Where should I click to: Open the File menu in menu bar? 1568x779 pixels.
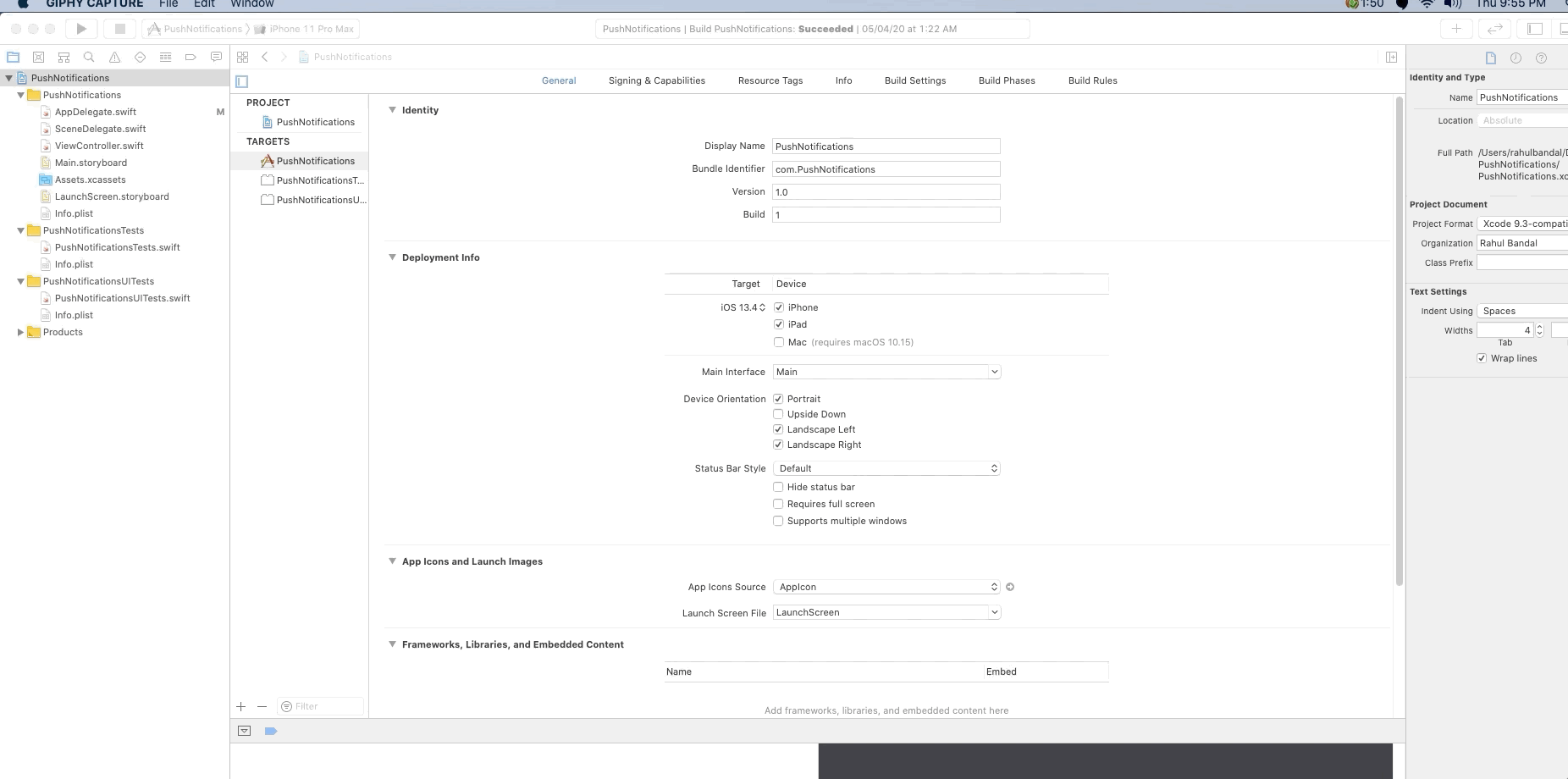(168, 4)
